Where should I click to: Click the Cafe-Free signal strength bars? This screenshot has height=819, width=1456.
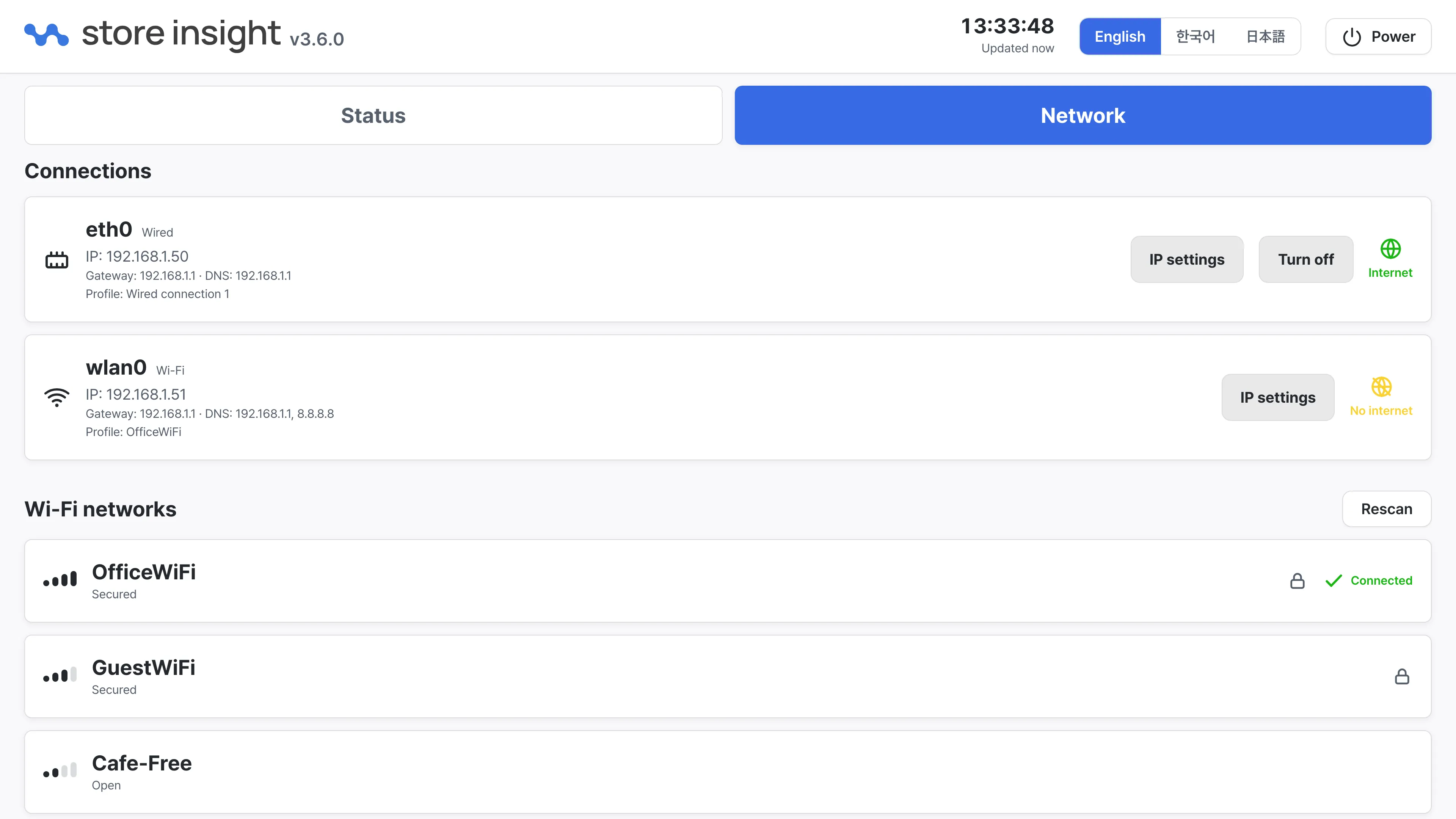point(60,770)
